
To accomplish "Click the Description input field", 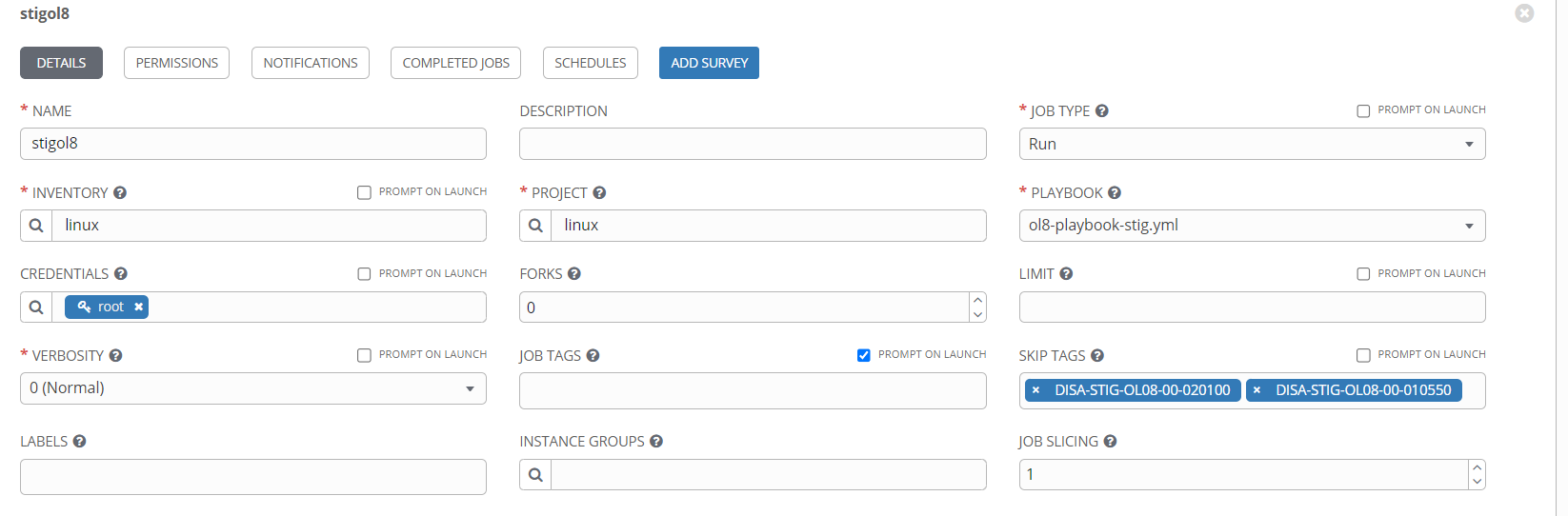I will click(753, 144).
